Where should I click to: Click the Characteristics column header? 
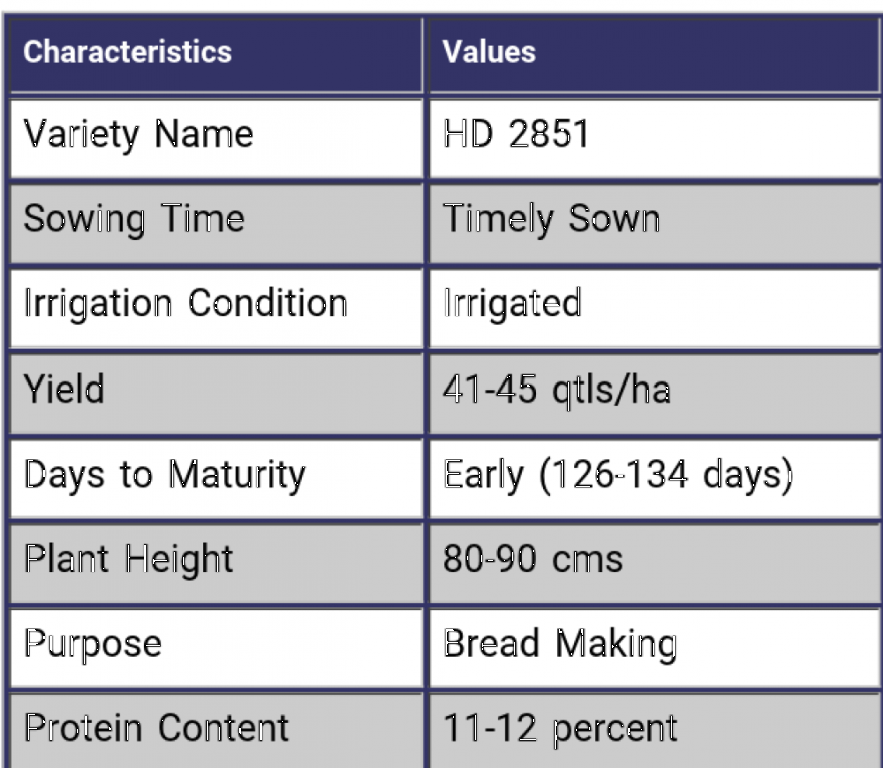[x=127, y=52]
